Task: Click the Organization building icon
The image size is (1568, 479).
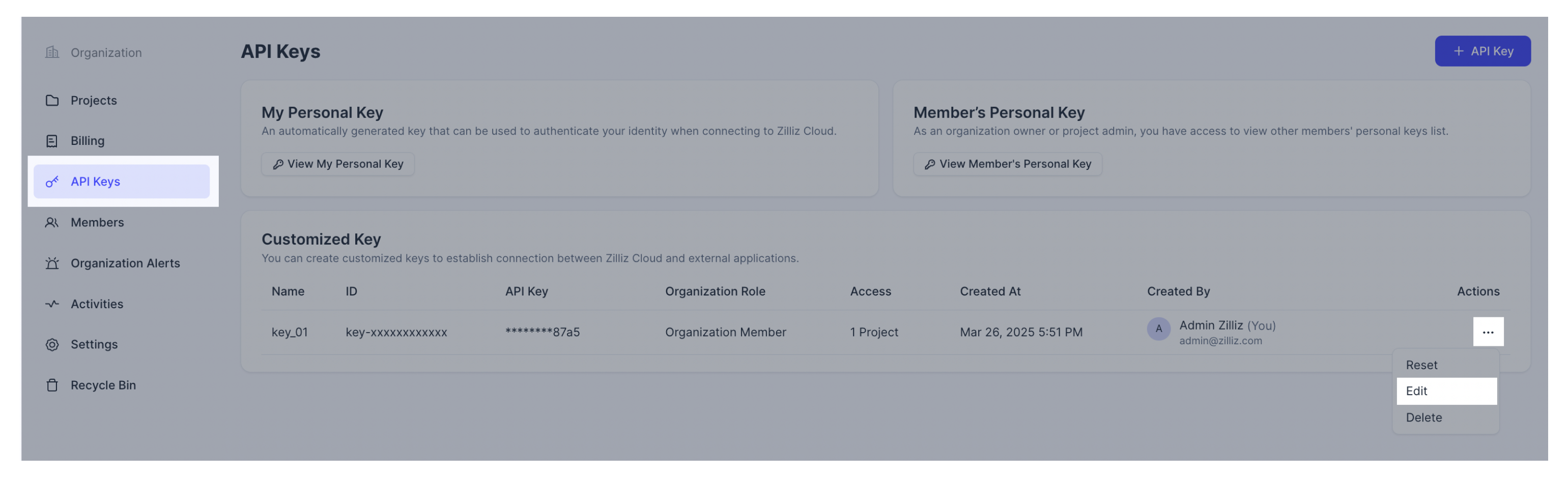Action: [52, 52]
